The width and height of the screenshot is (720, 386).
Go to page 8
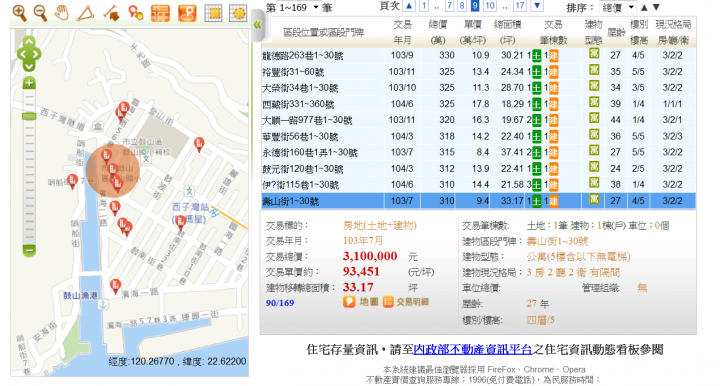pos(462,6)
